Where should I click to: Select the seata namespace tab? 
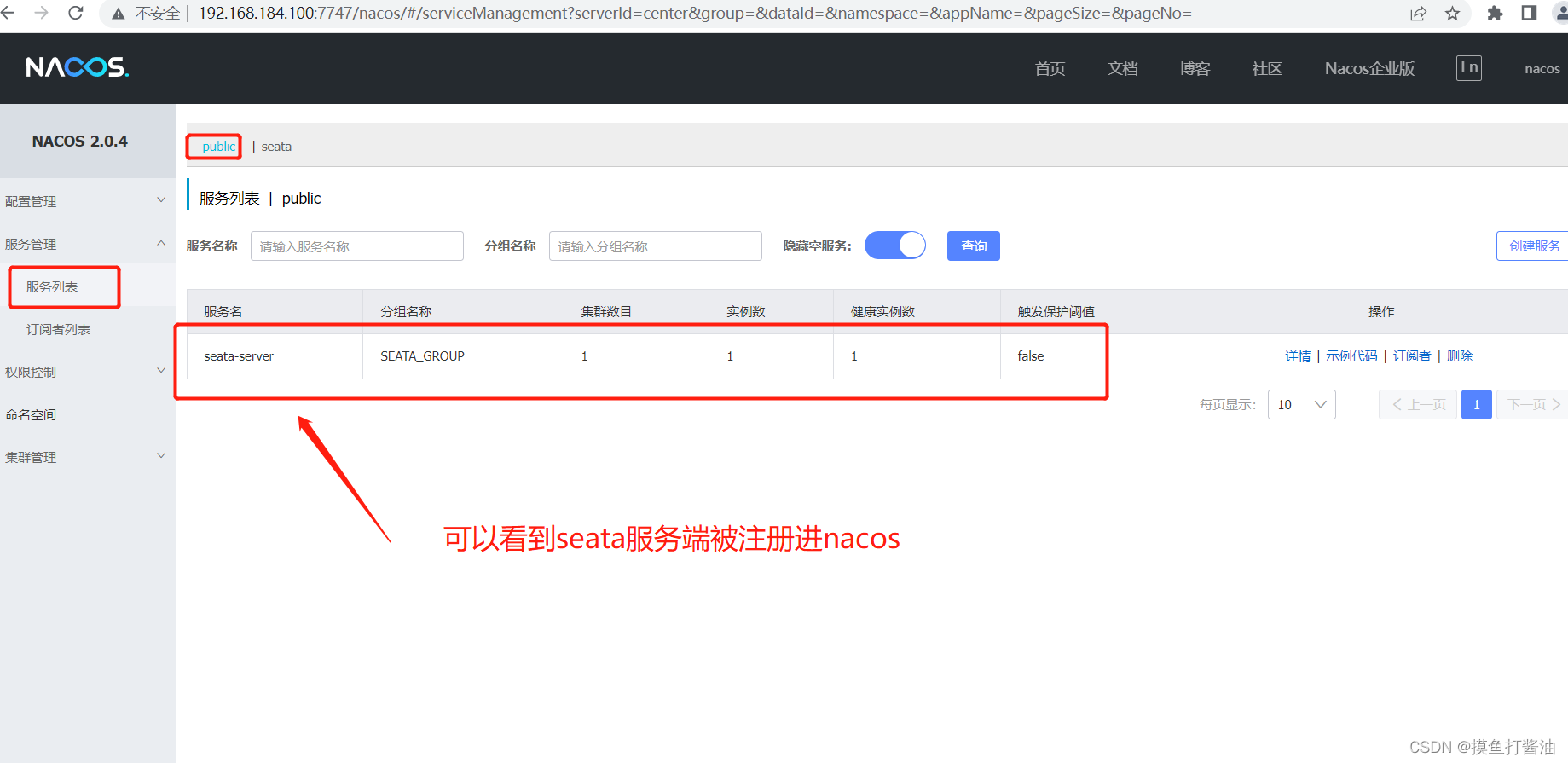(x=276, y=147)
